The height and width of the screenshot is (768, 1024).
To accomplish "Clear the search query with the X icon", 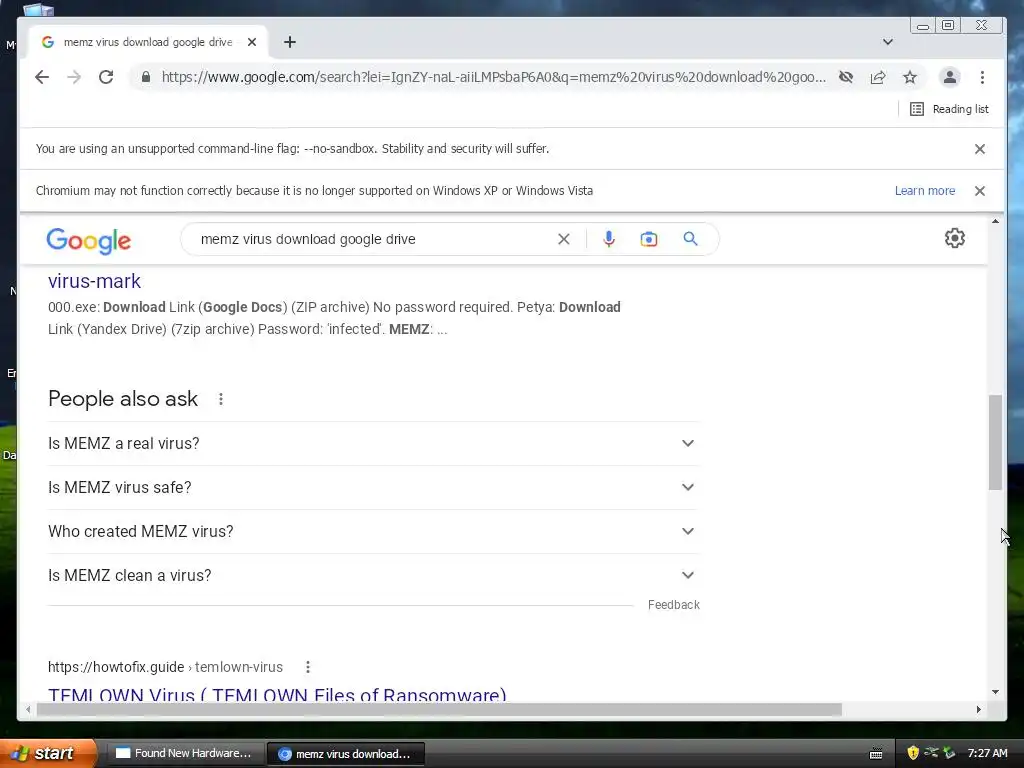I will [564, 239].
